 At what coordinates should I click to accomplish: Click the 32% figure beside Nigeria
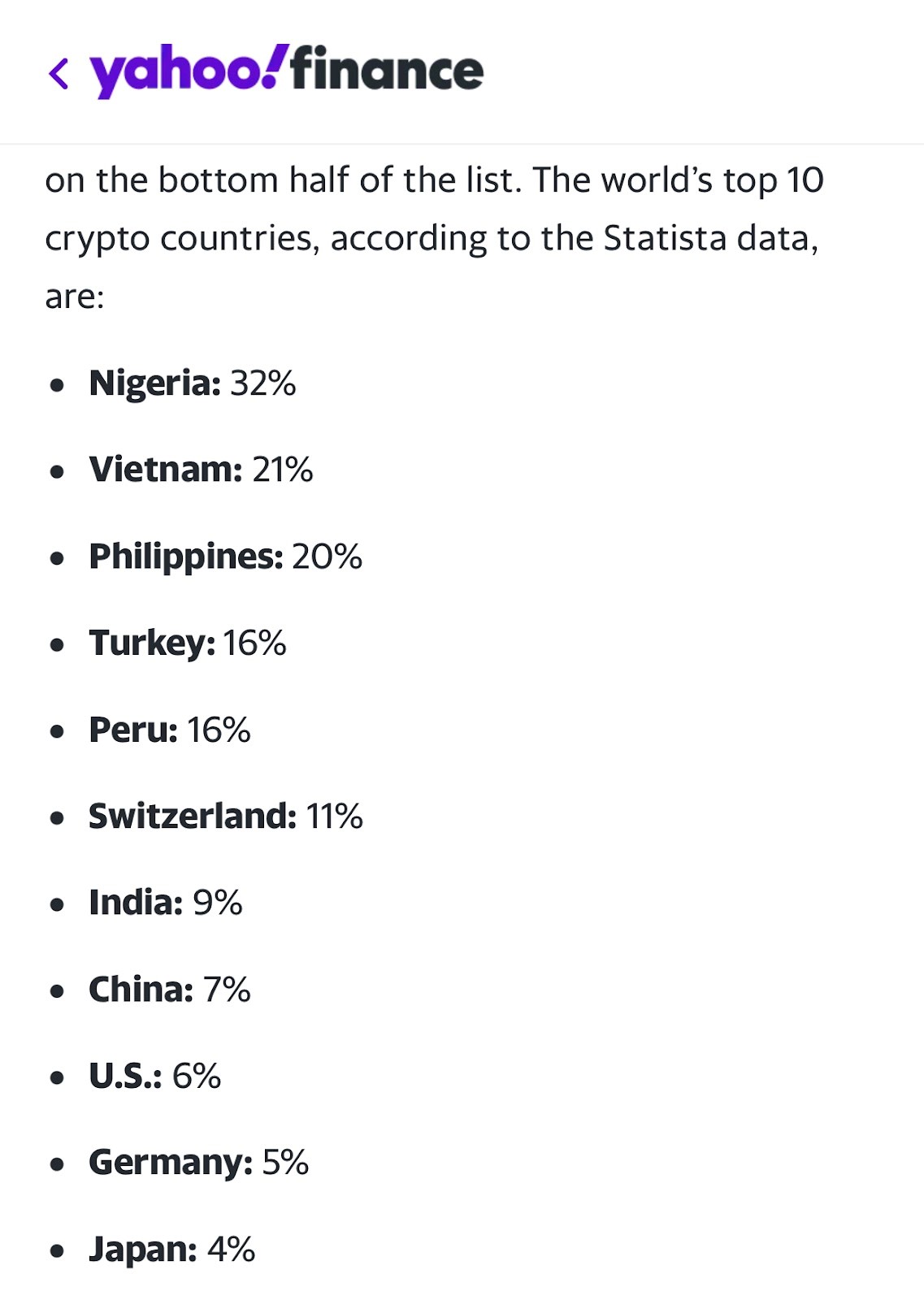tap(263, 383)
